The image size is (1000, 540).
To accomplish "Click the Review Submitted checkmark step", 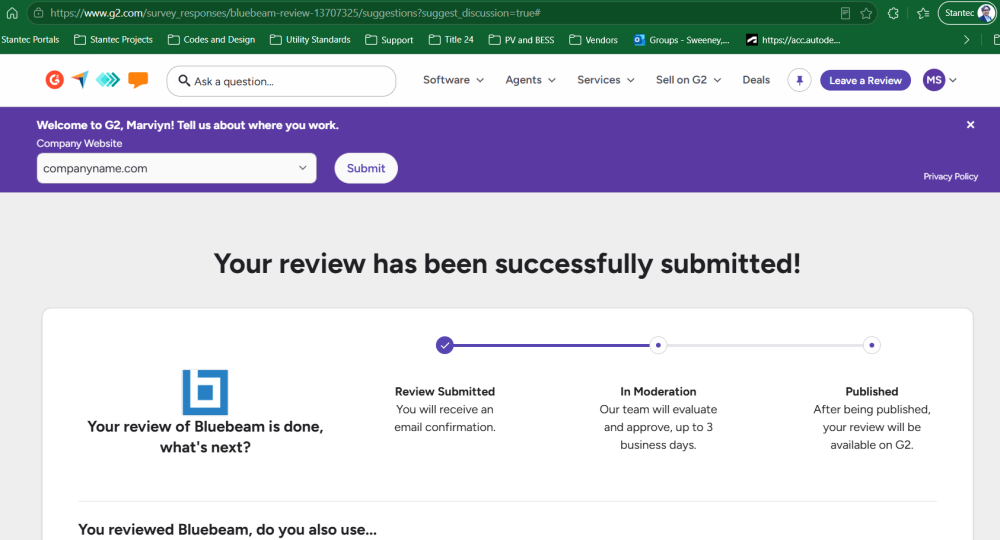I will point(445,346).
